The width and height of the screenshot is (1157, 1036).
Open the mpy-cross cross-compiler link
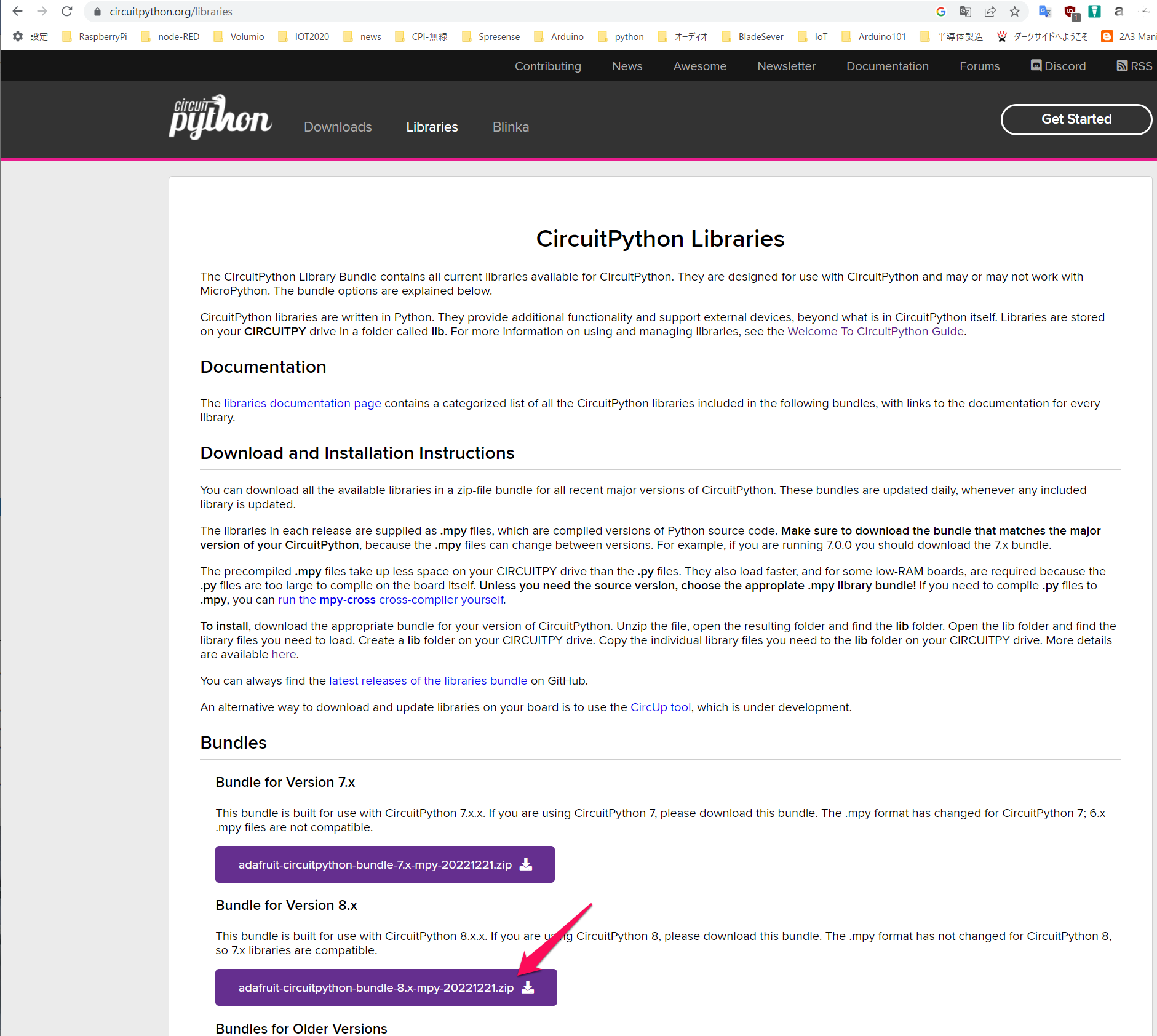tap(391, 599)
